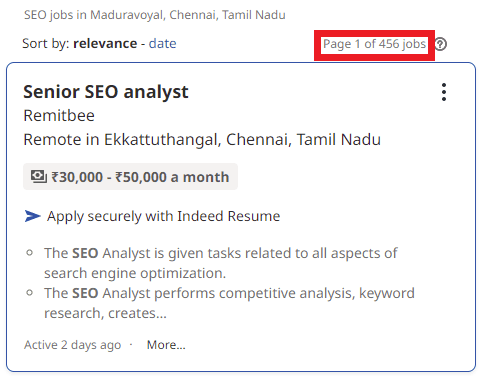Click 'SEO jobs in Maduravoyal, Chennai, Tamil Nadu' heading

click(x=155, y=15)
